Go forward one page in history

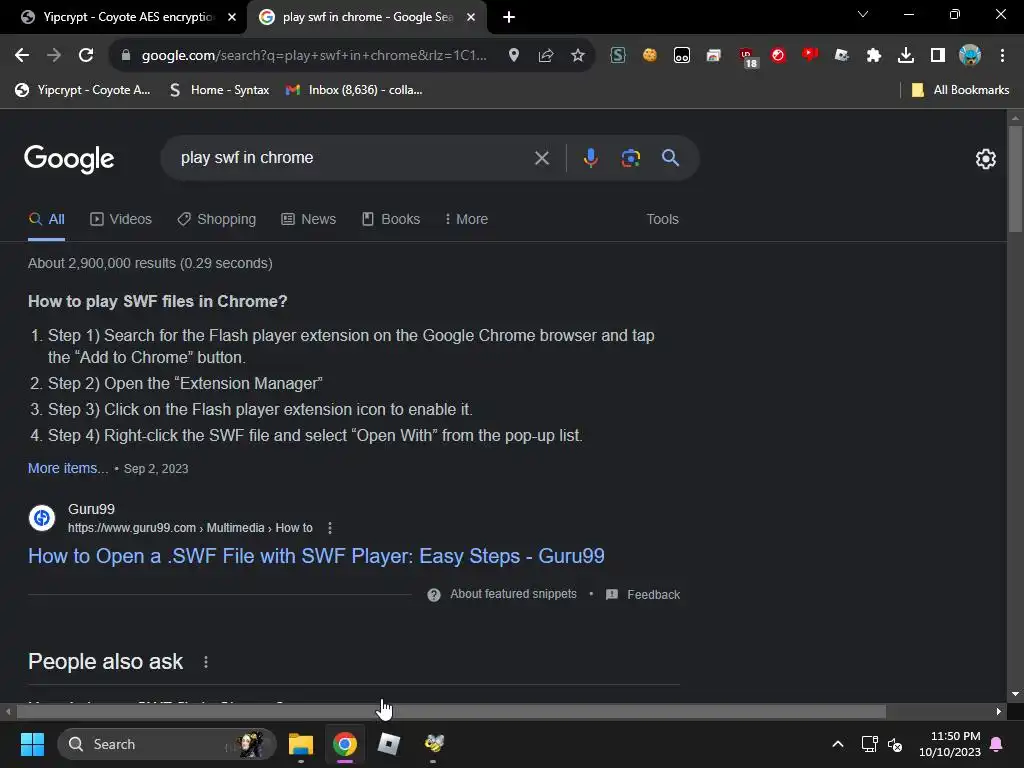click(54, 56)
